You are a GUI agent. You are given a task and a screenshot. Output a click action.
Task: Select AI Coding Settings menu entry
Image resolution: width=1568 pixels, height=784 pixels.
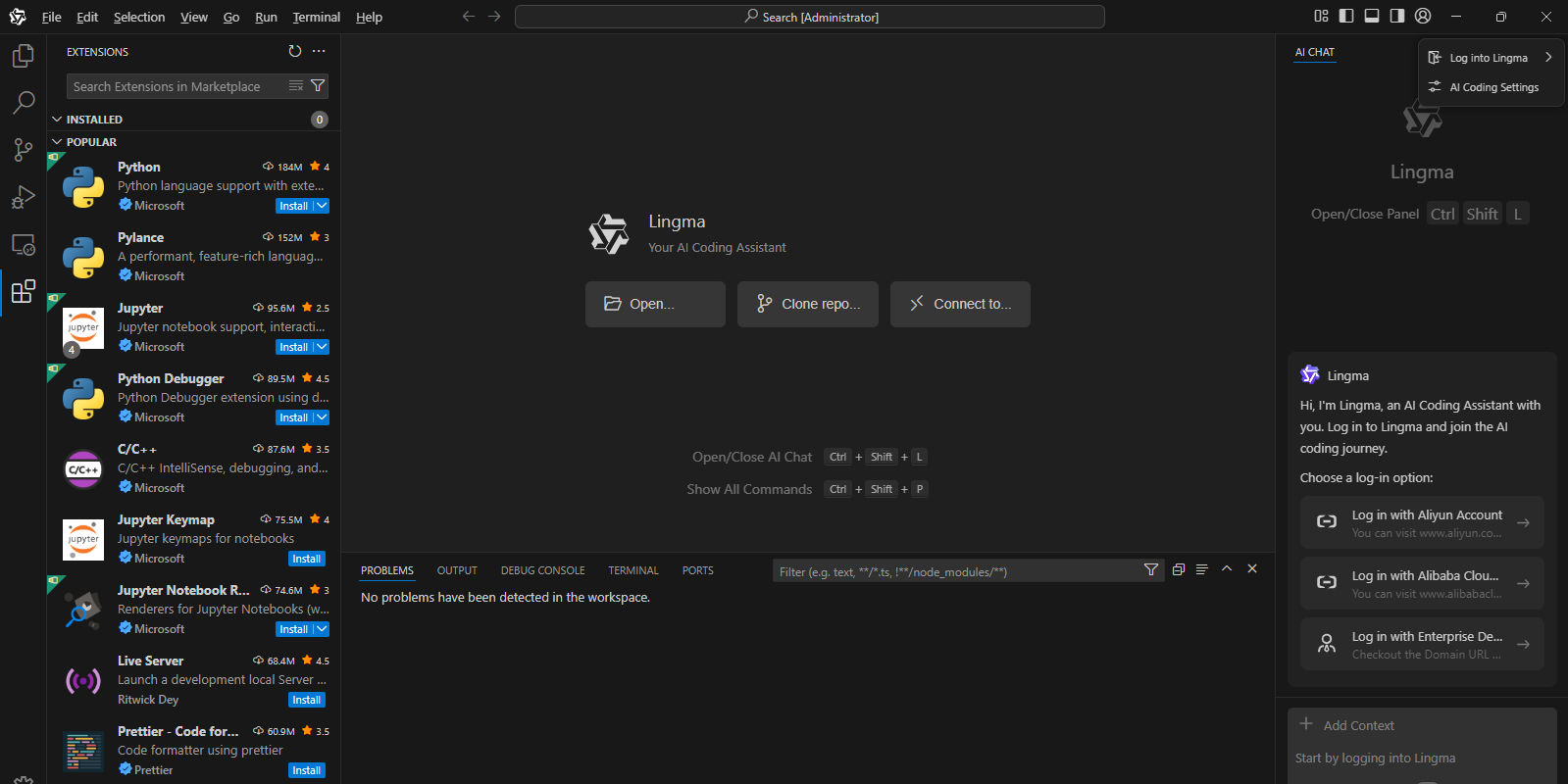(1493, 87)
